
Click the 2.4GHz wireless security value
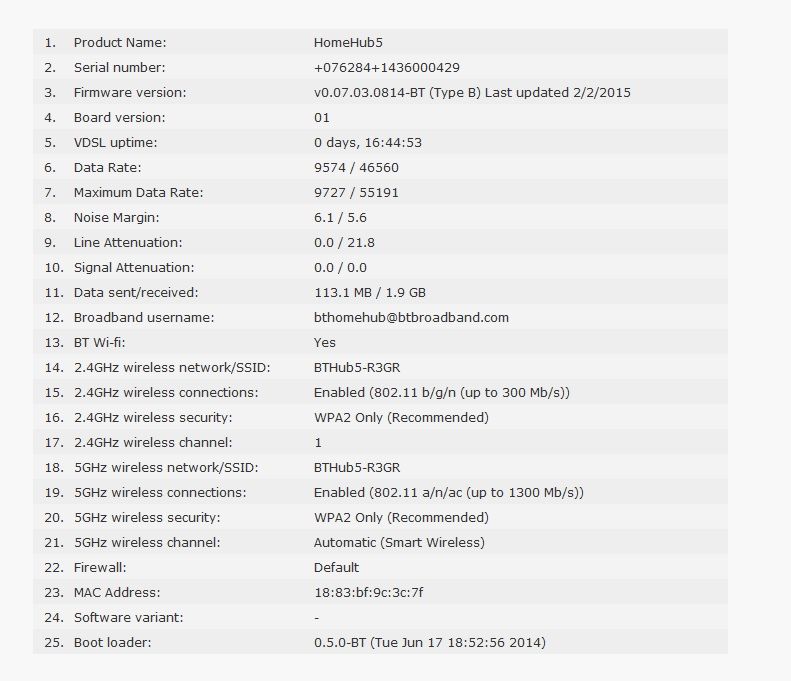coord(401,418)
